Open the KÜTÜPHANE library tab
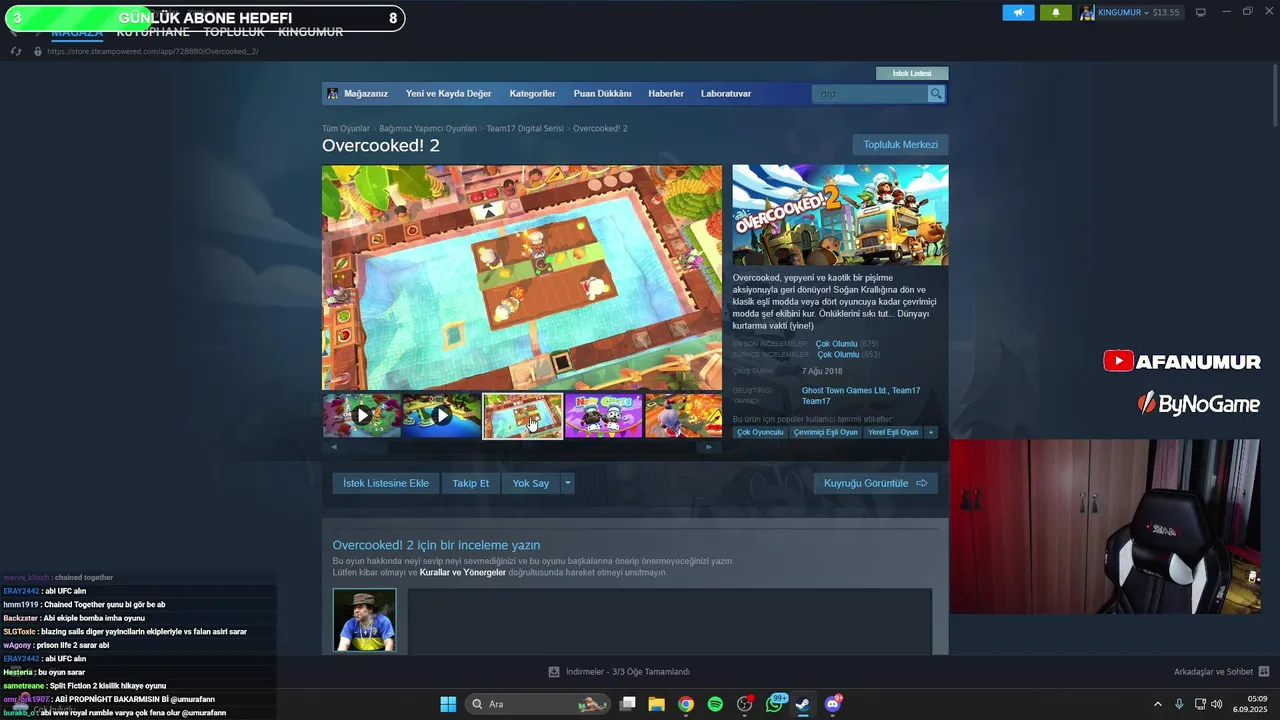 (153, 32)
